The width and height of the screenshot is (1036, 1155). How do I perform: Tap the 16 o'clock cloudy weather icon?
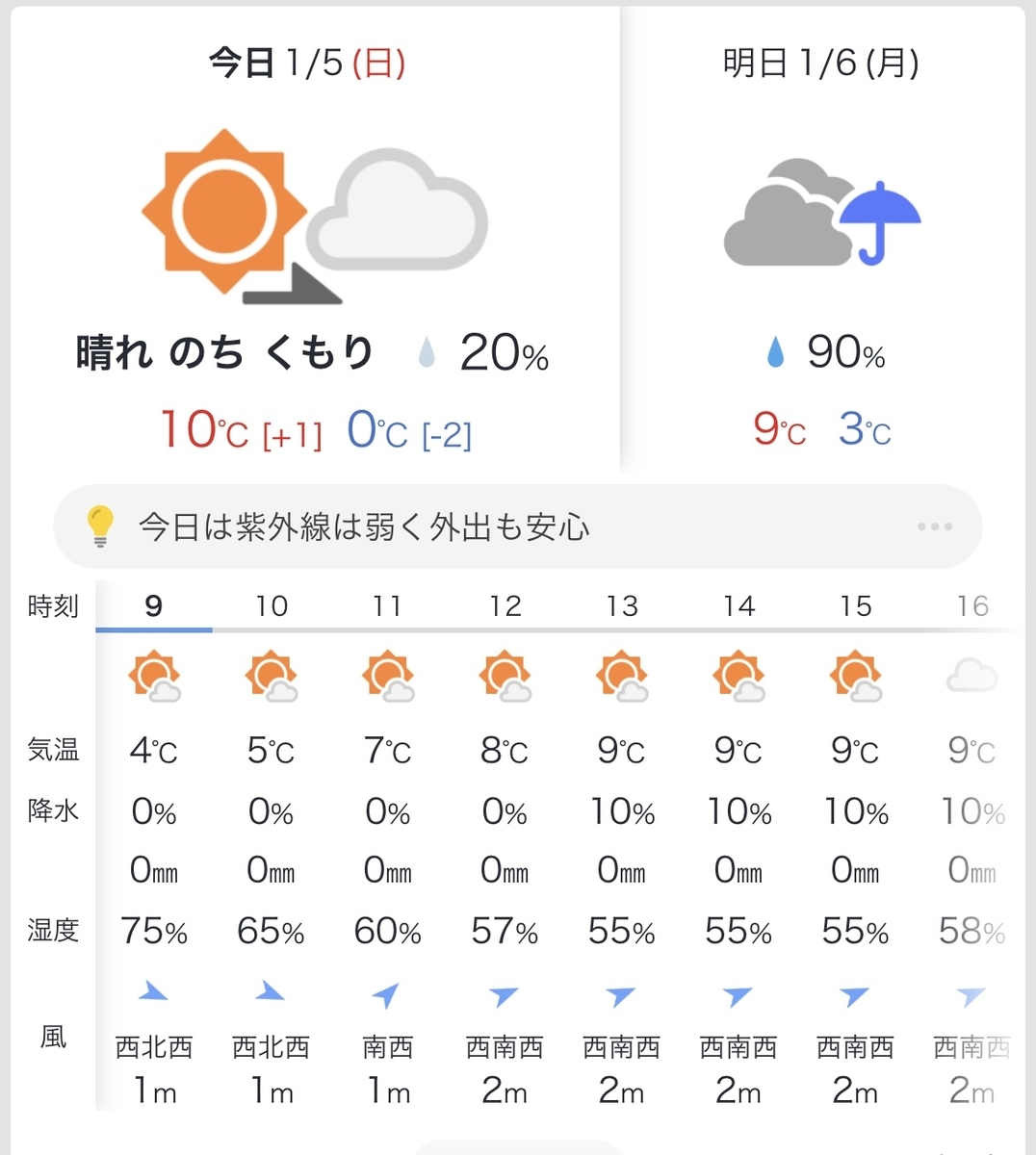click(971, 677)
